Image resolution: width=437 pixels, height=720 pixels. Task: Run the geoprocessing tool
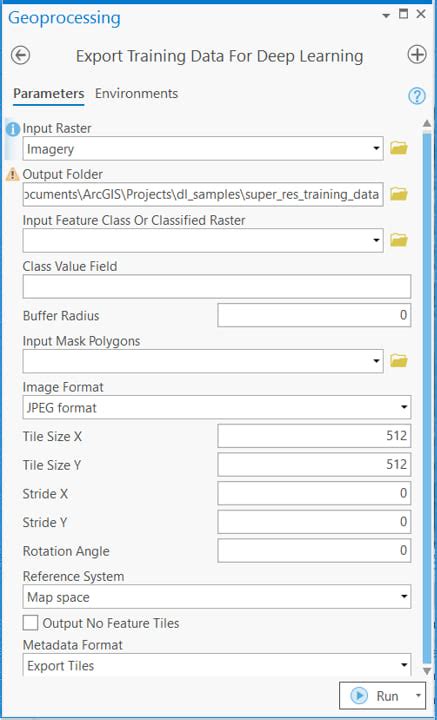coord(375,696)
